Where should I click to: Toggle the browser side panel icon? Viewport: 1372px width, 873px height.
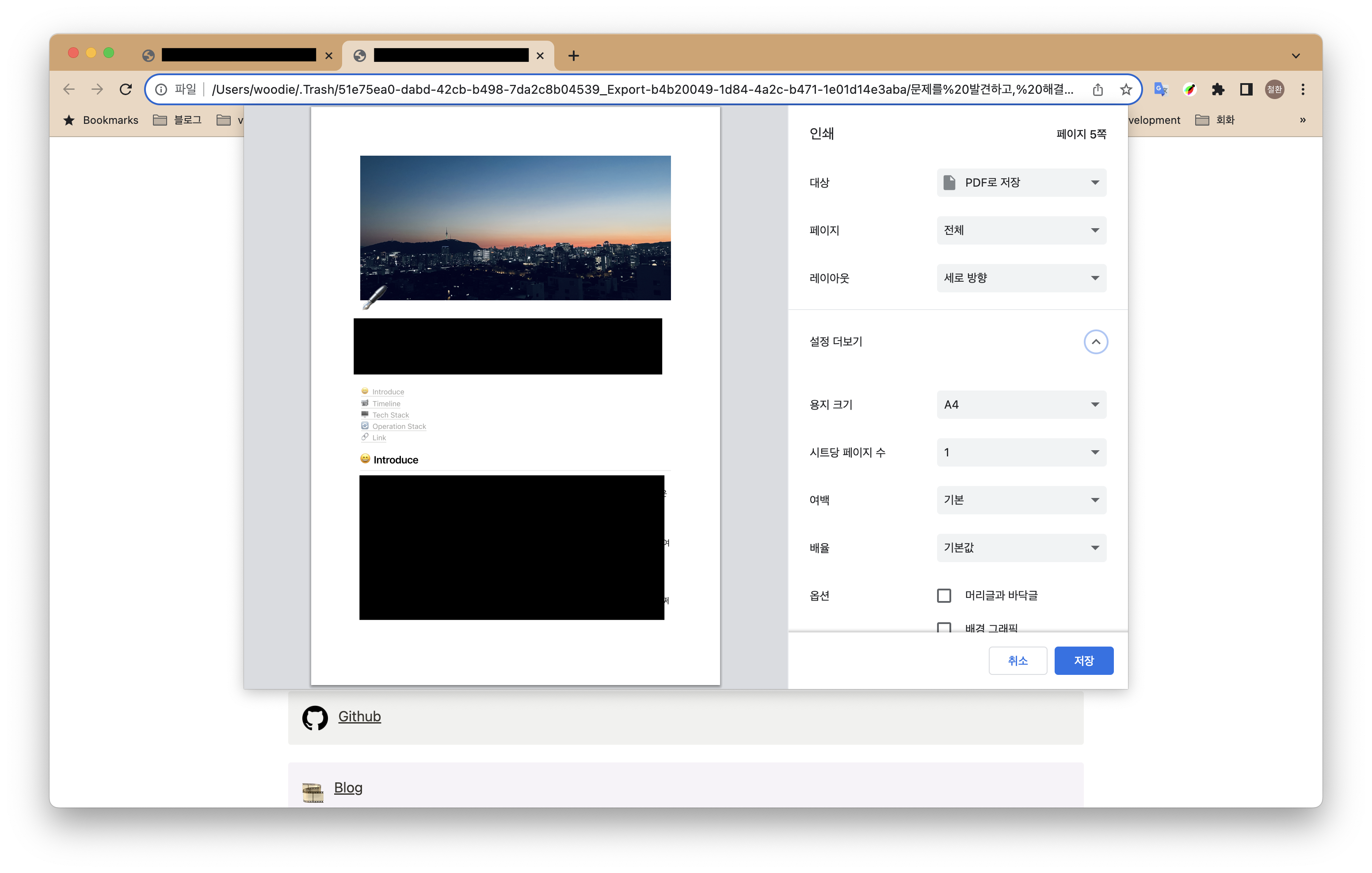[x=1246, y=89]
